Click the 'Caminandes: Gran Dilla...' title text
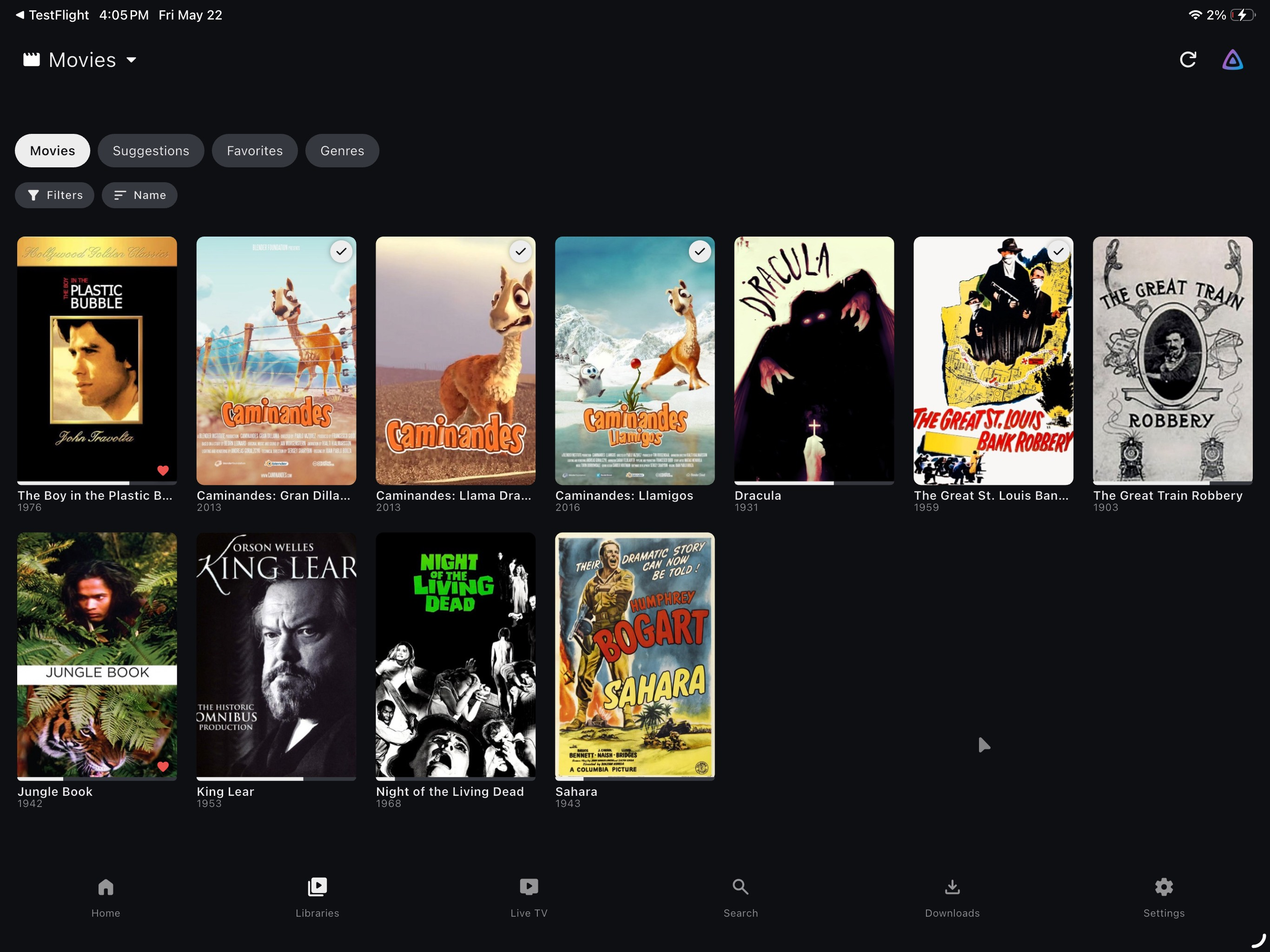Image resolution: width=1270 pixels, height=952 pixels. coord(273,496)
